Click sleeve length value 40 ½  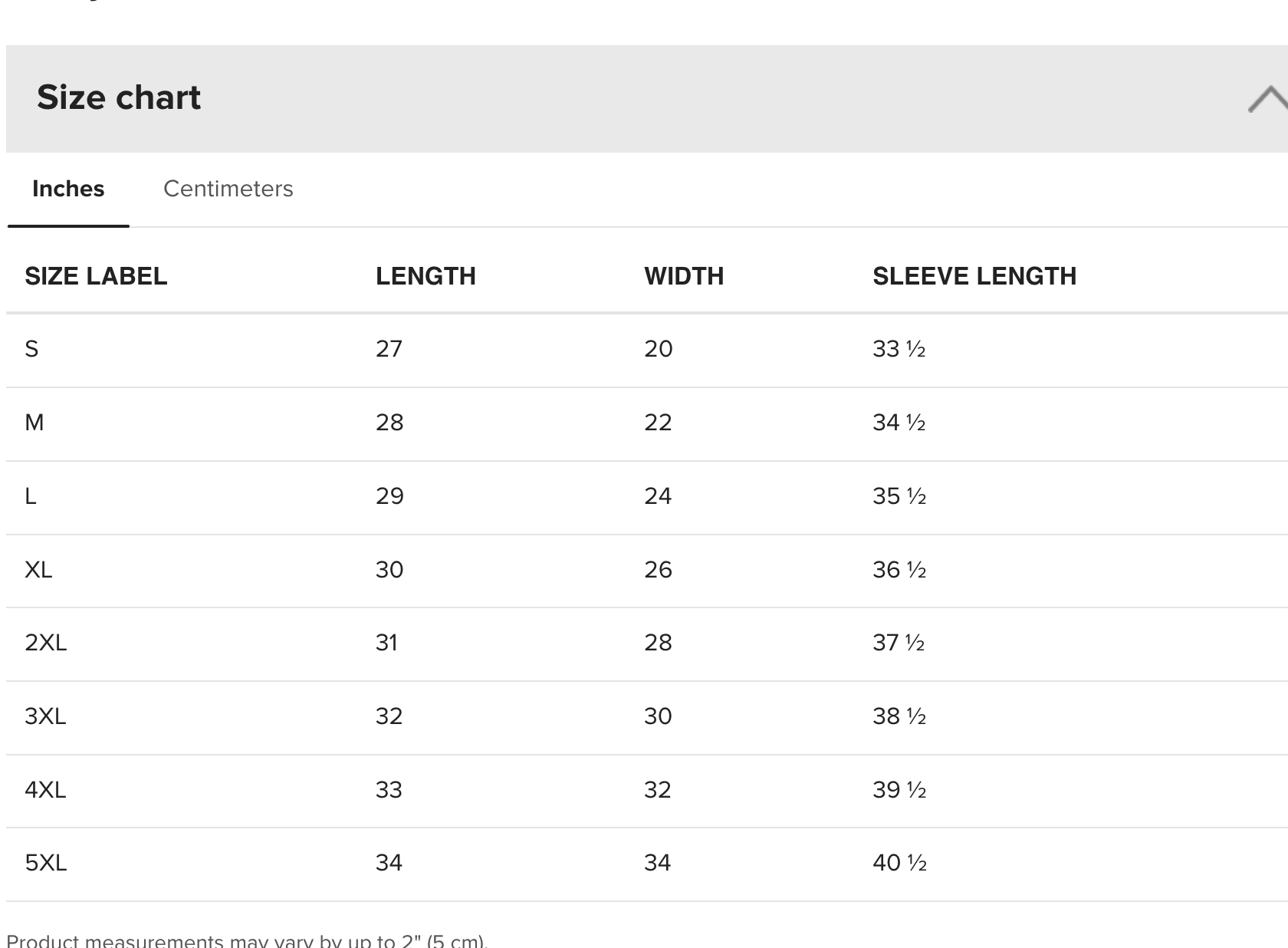899,863
